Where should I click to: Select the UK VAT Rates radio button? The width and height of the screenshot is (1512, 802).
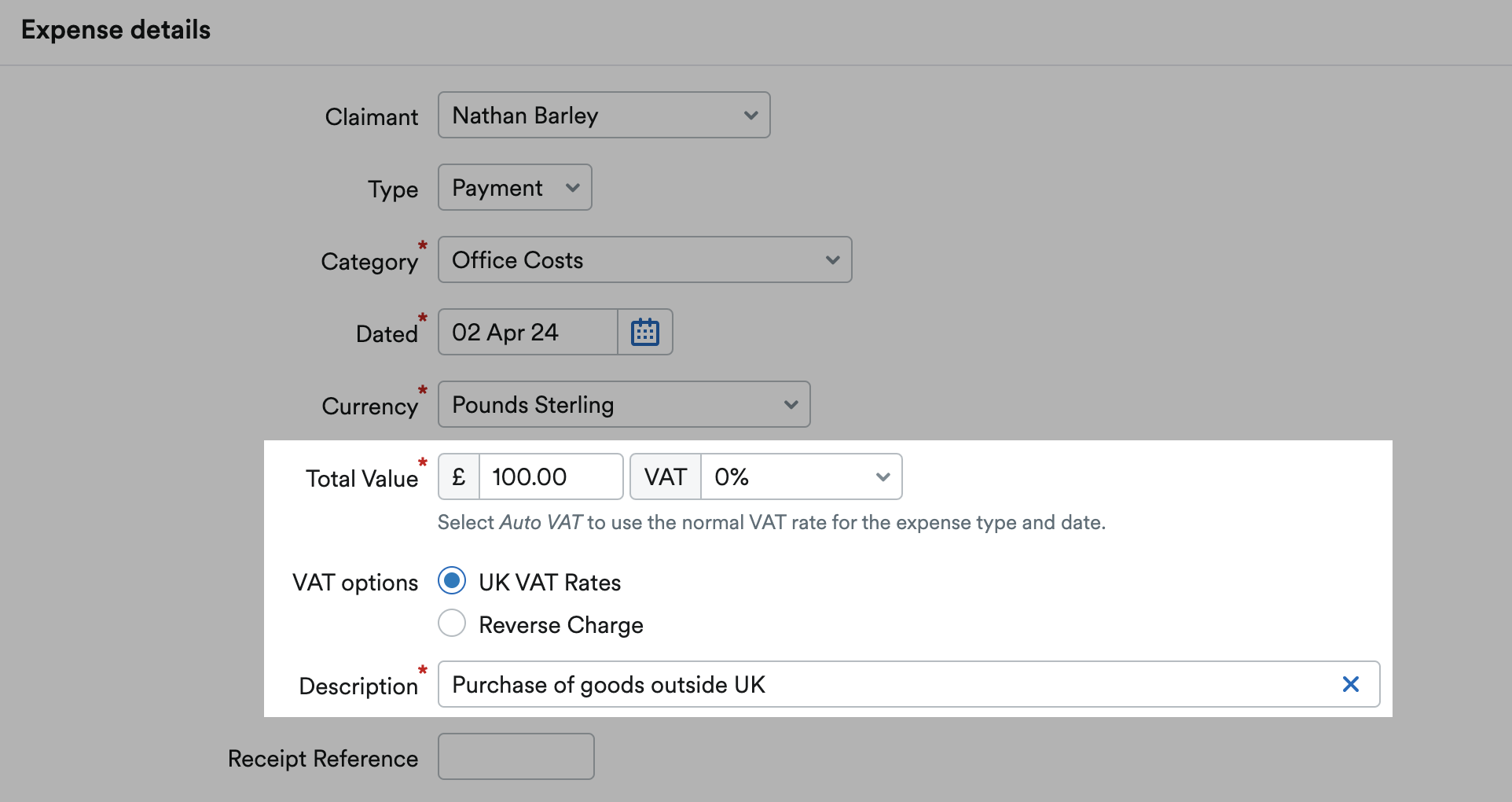click(452, 581)
